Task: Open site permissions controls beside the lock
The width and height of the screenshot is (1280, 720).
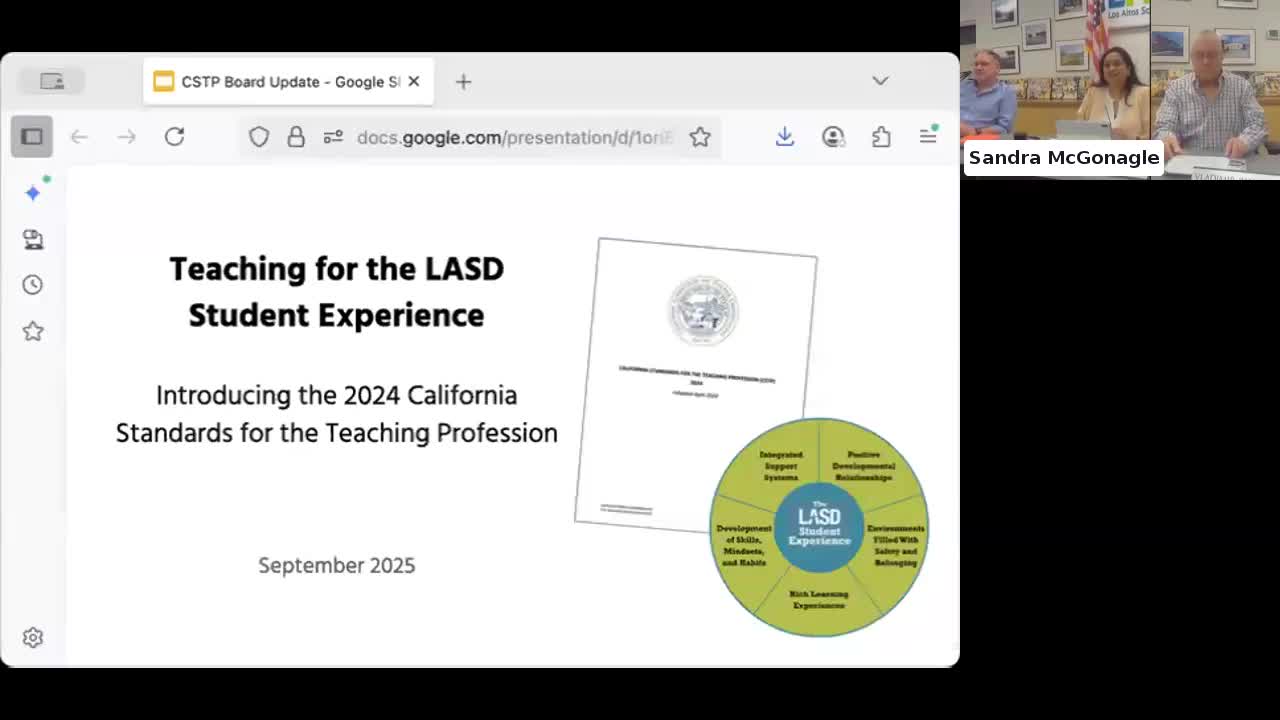Action: click(x=333, y=136)
